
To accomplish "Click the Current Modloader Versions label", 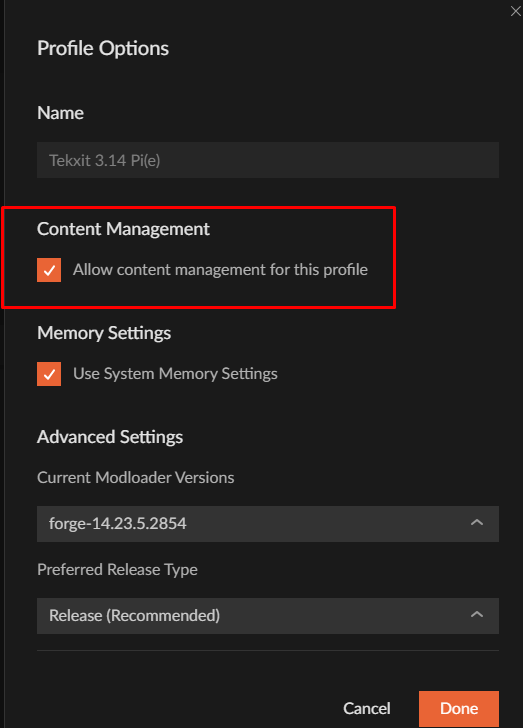I will [136, 478].
